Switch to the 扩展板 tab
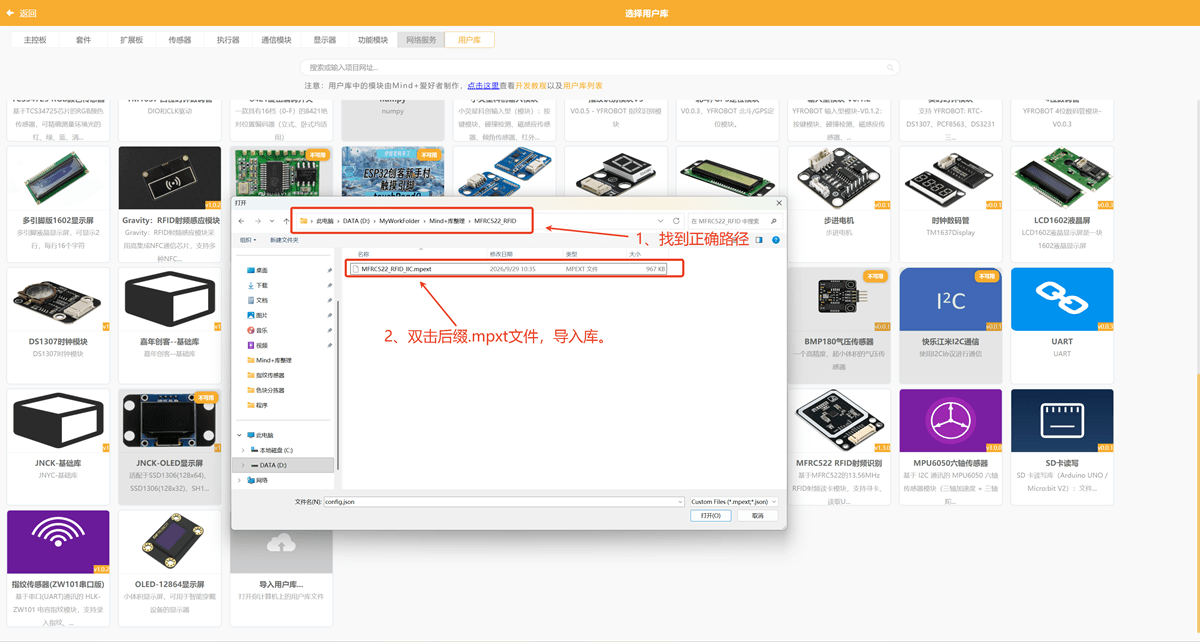 [132, 40]
